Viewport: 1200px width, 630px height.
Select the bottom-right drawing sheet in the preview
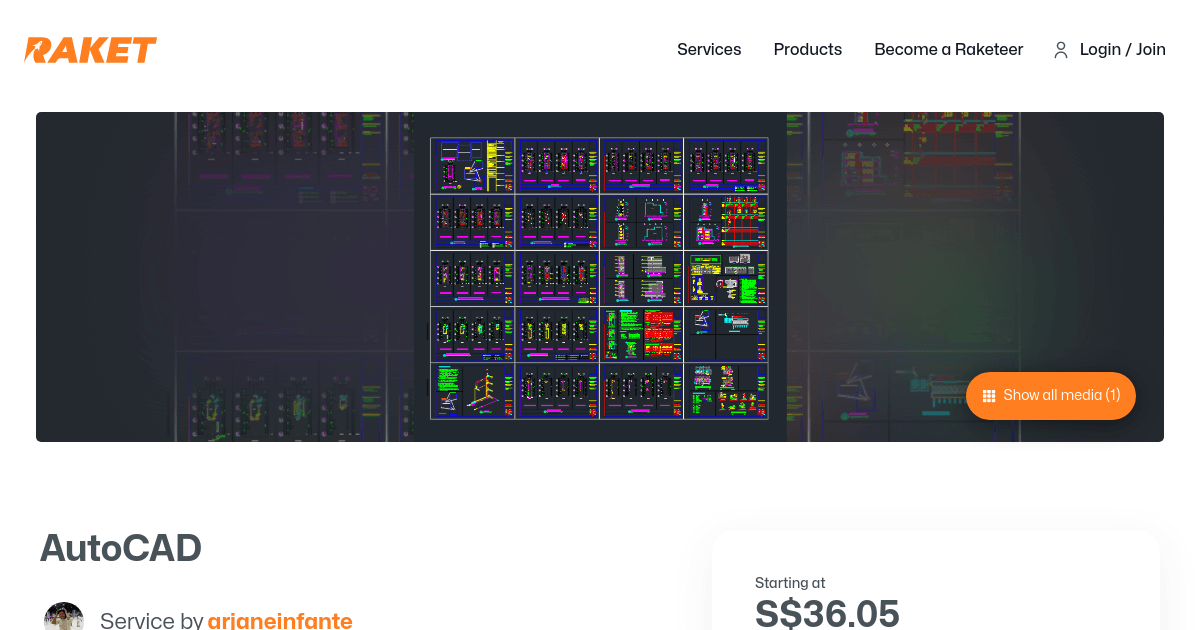pyautogui.click(x=726, y=391)
